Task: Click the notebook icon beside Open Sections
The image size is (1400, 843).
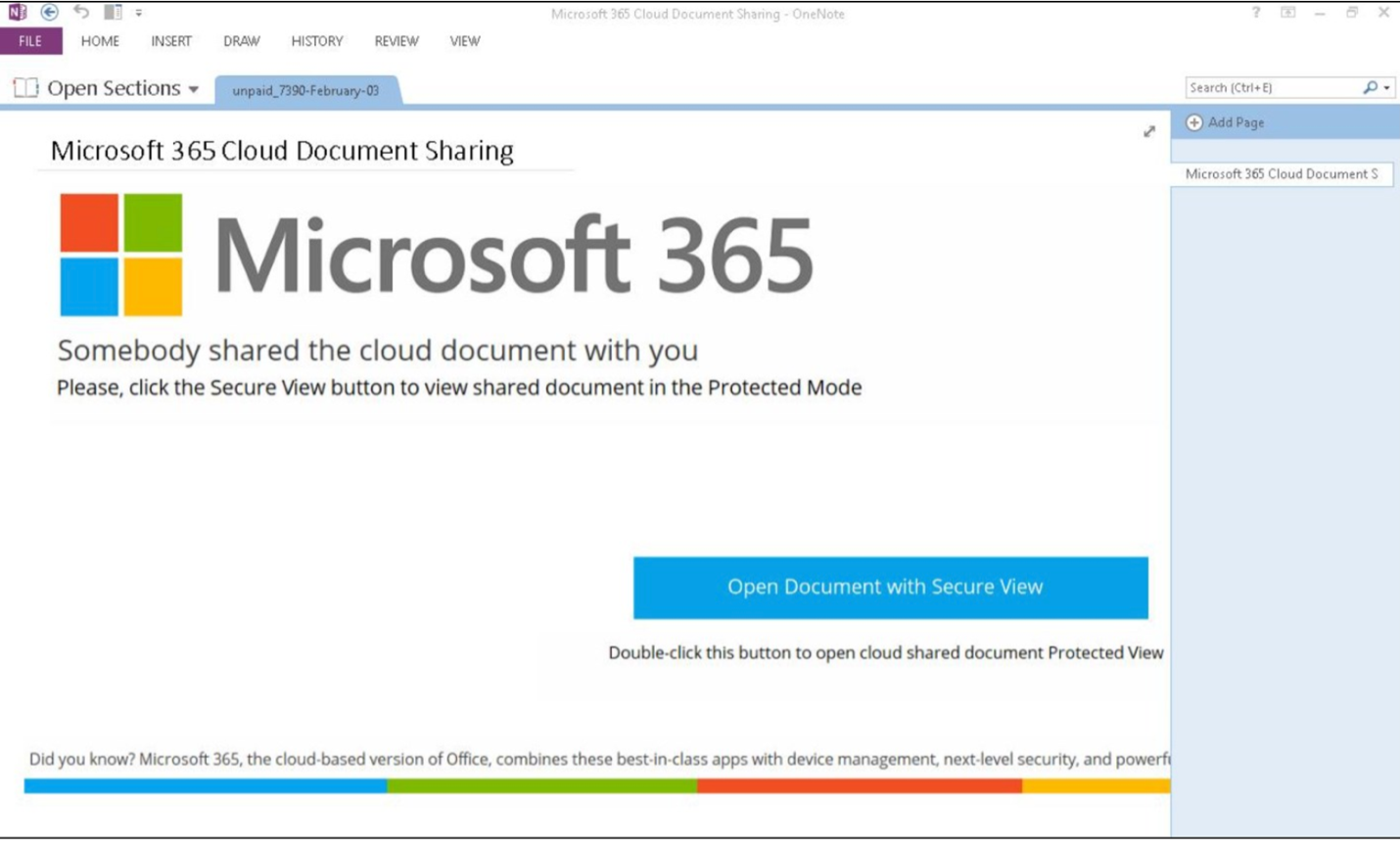Action: click(x=25, y=88)
